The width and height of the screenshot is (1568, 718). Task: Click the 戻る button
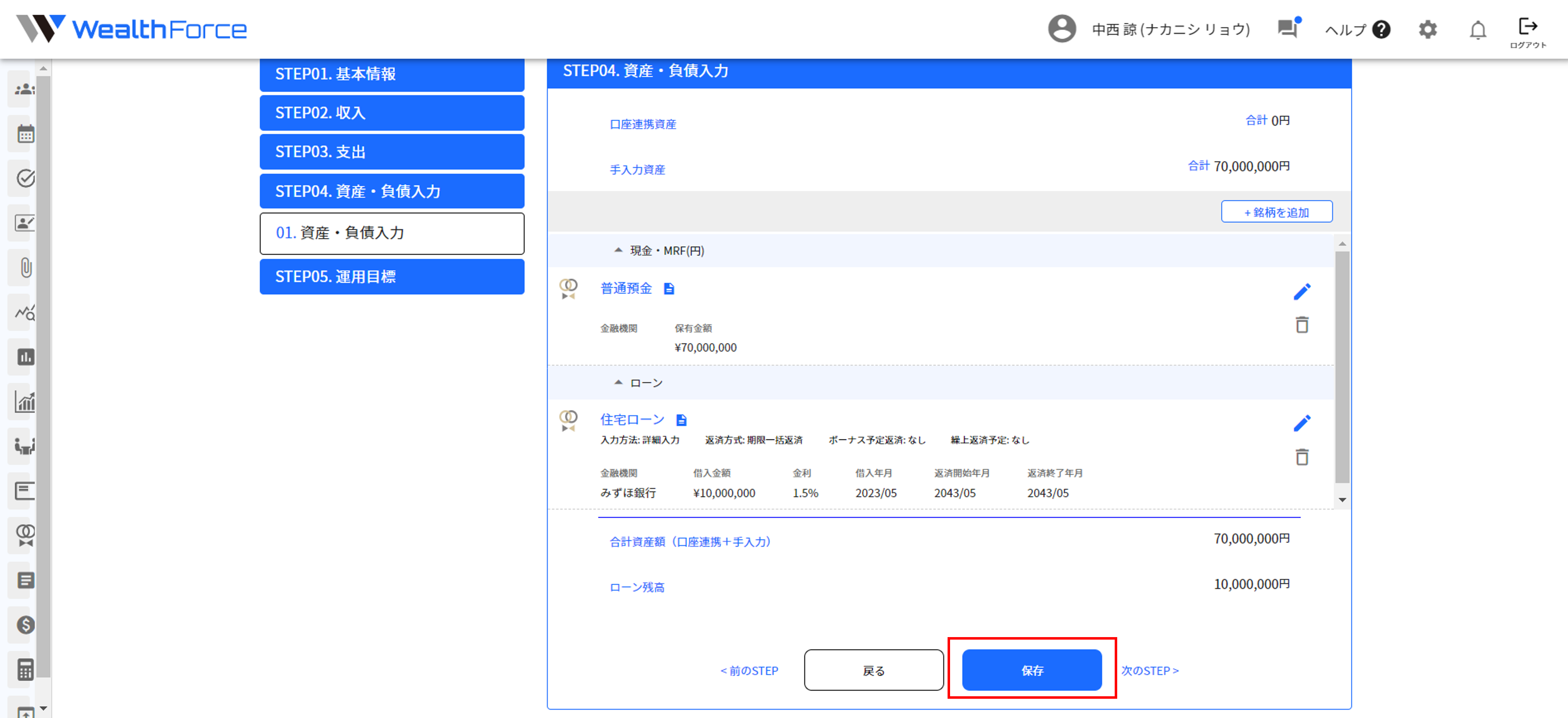point(873,670)
